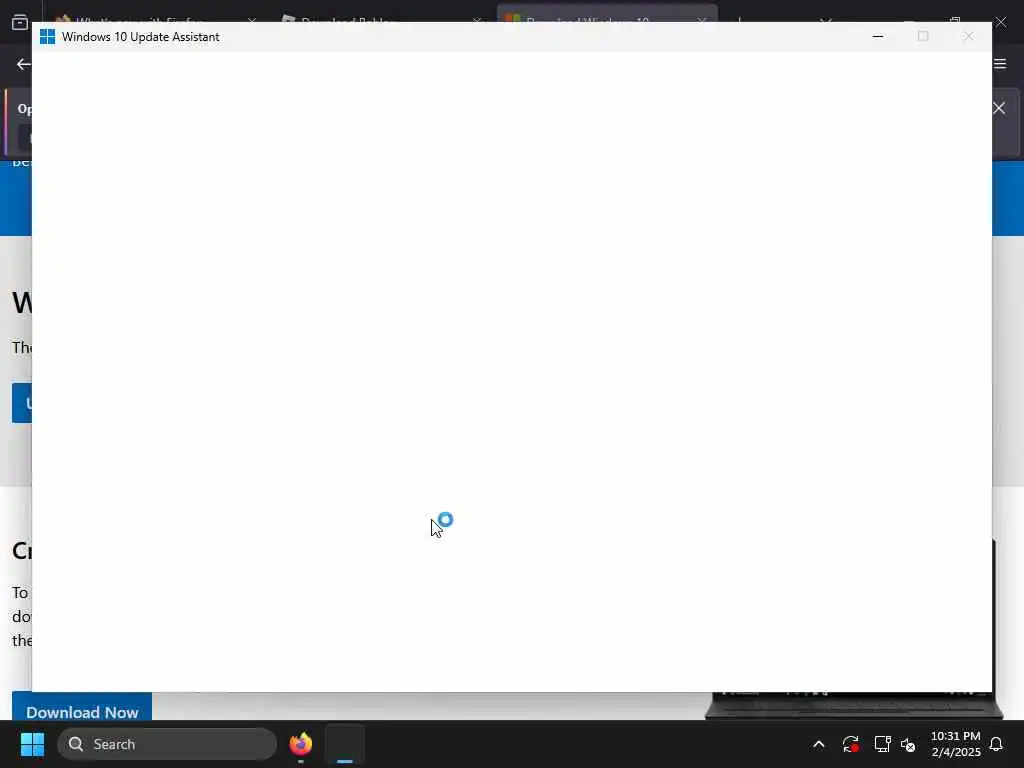Click the taskbar Search box
This screenshot has height=768, width=1024.
167,744
